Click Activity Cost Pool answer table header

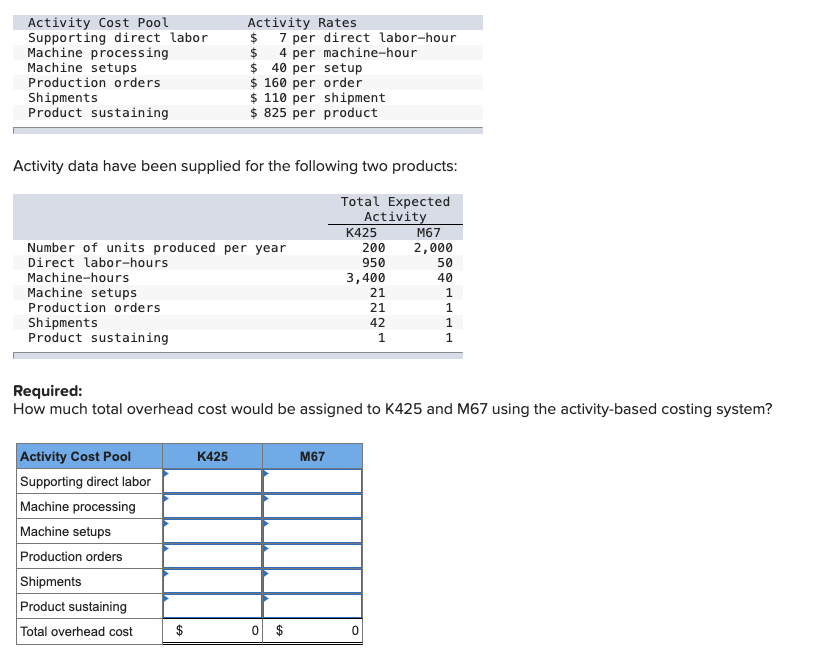coord(89,456)
